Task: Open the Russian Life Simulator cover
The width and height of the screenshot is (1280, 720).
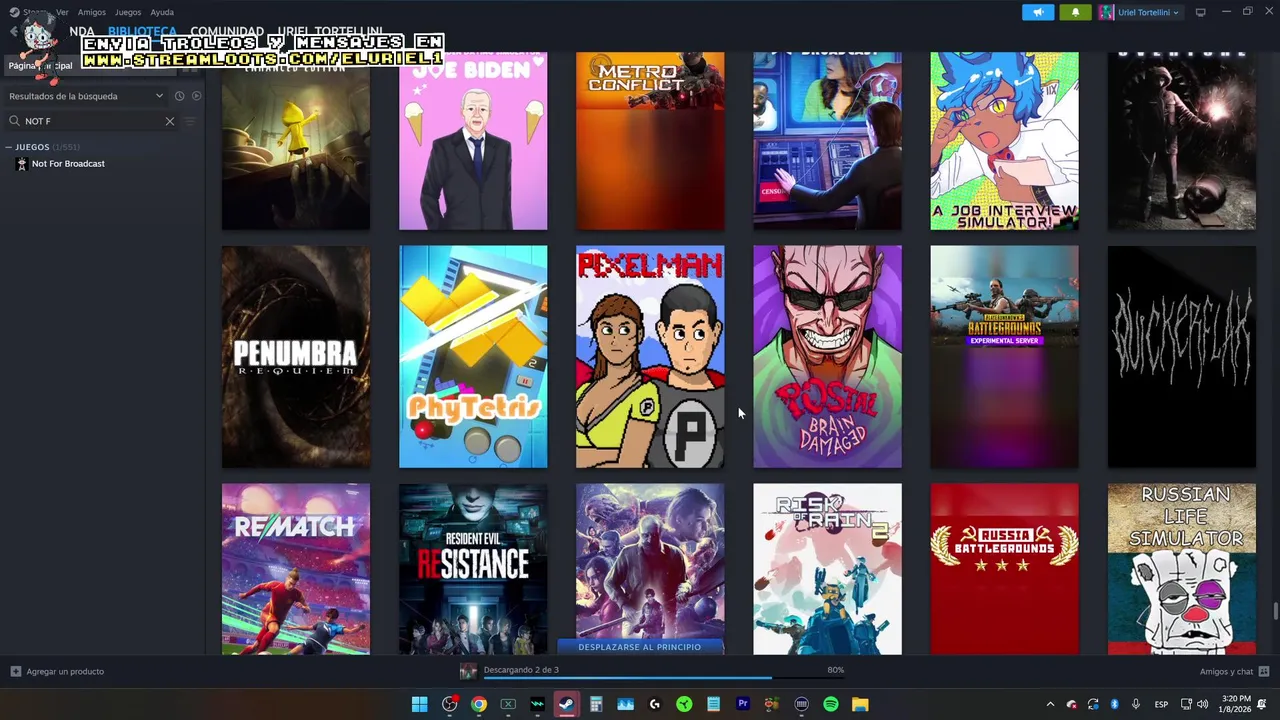Action: 1181,569
